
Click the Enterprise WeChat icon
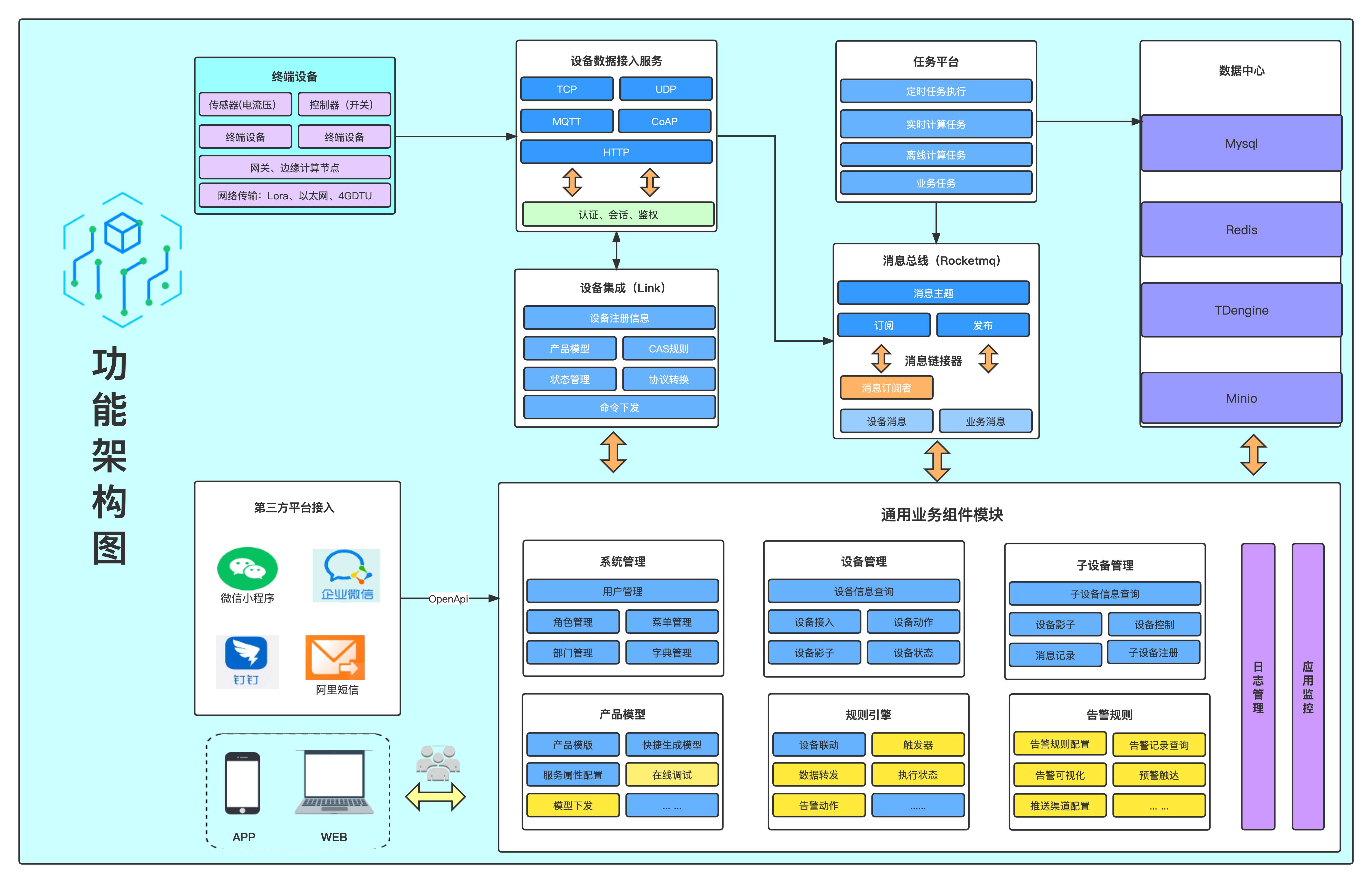coord(346,575)
